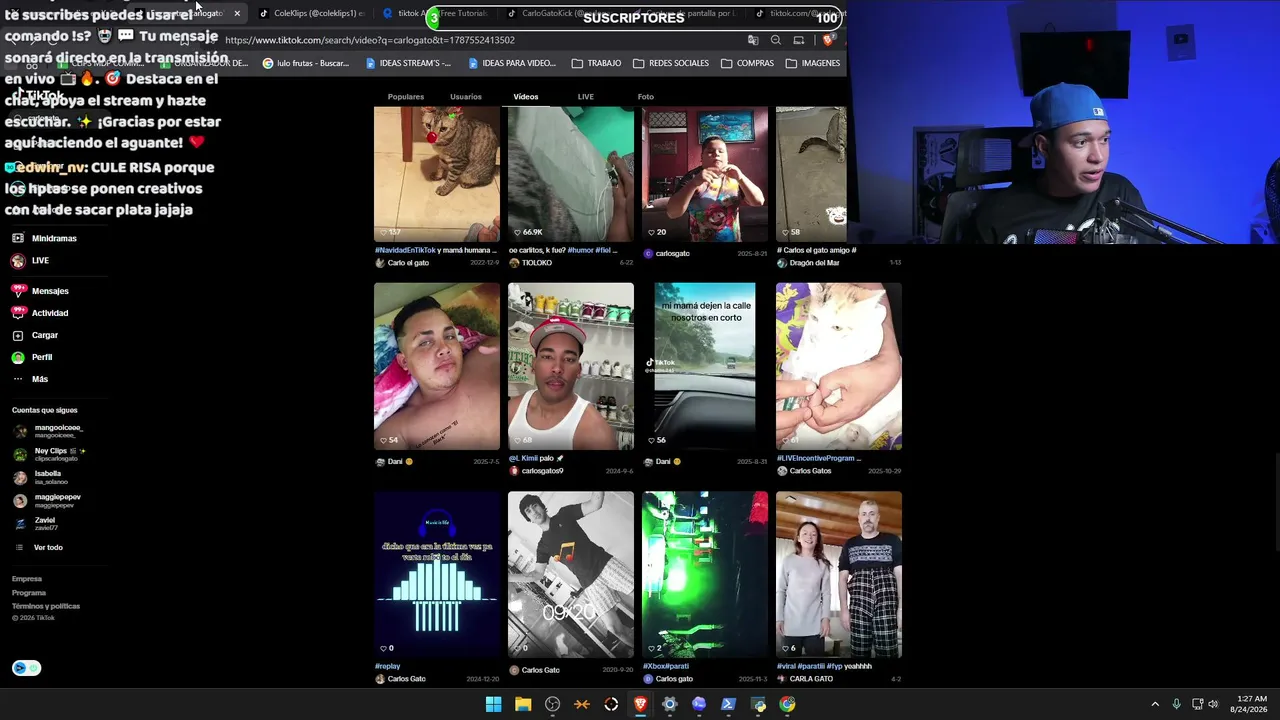Image resolution: width=1280 pixels, height=720 pixels.
Task: Switch to the Usuarios search tab
Action: click(x=466, y=97)
